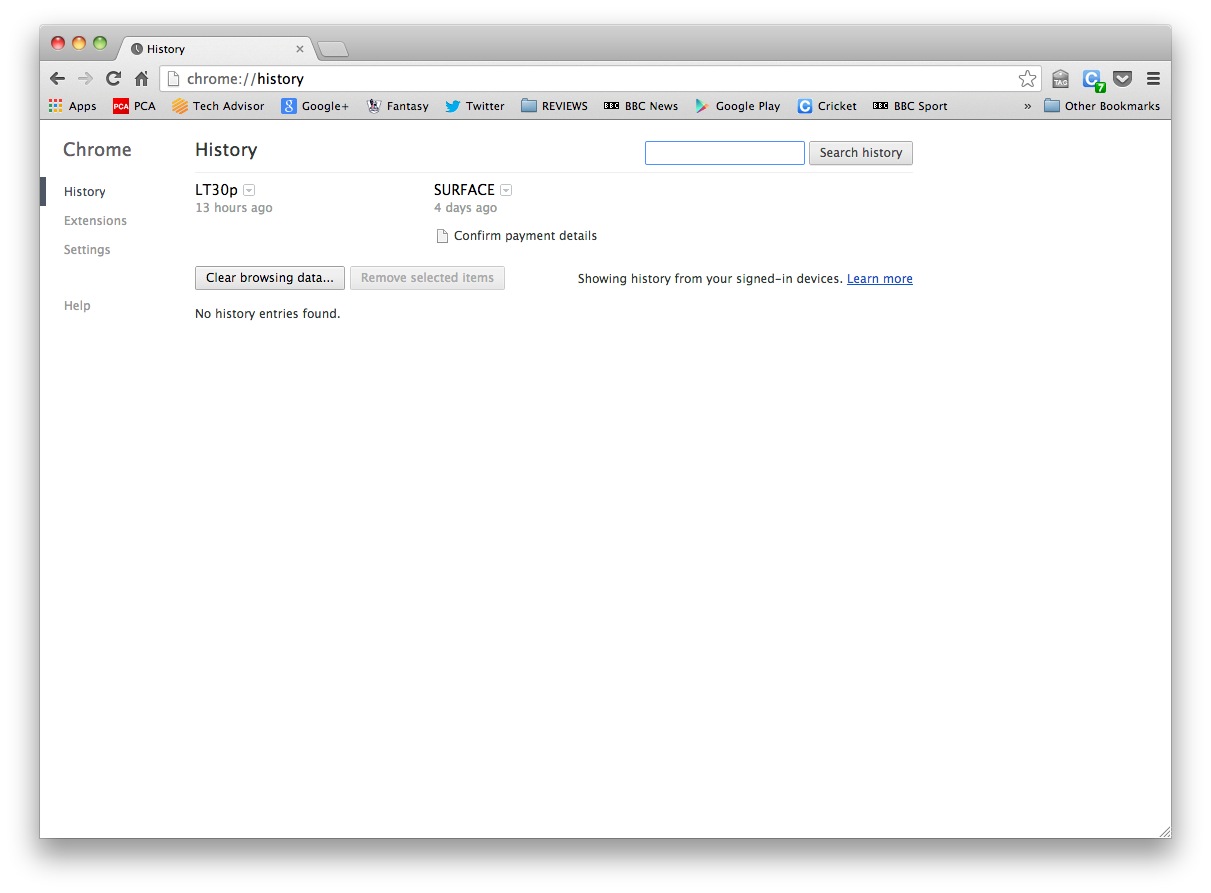Open the Fantasy bookmark
This screenshot has width=1211, height=893.
pos(397,106)
